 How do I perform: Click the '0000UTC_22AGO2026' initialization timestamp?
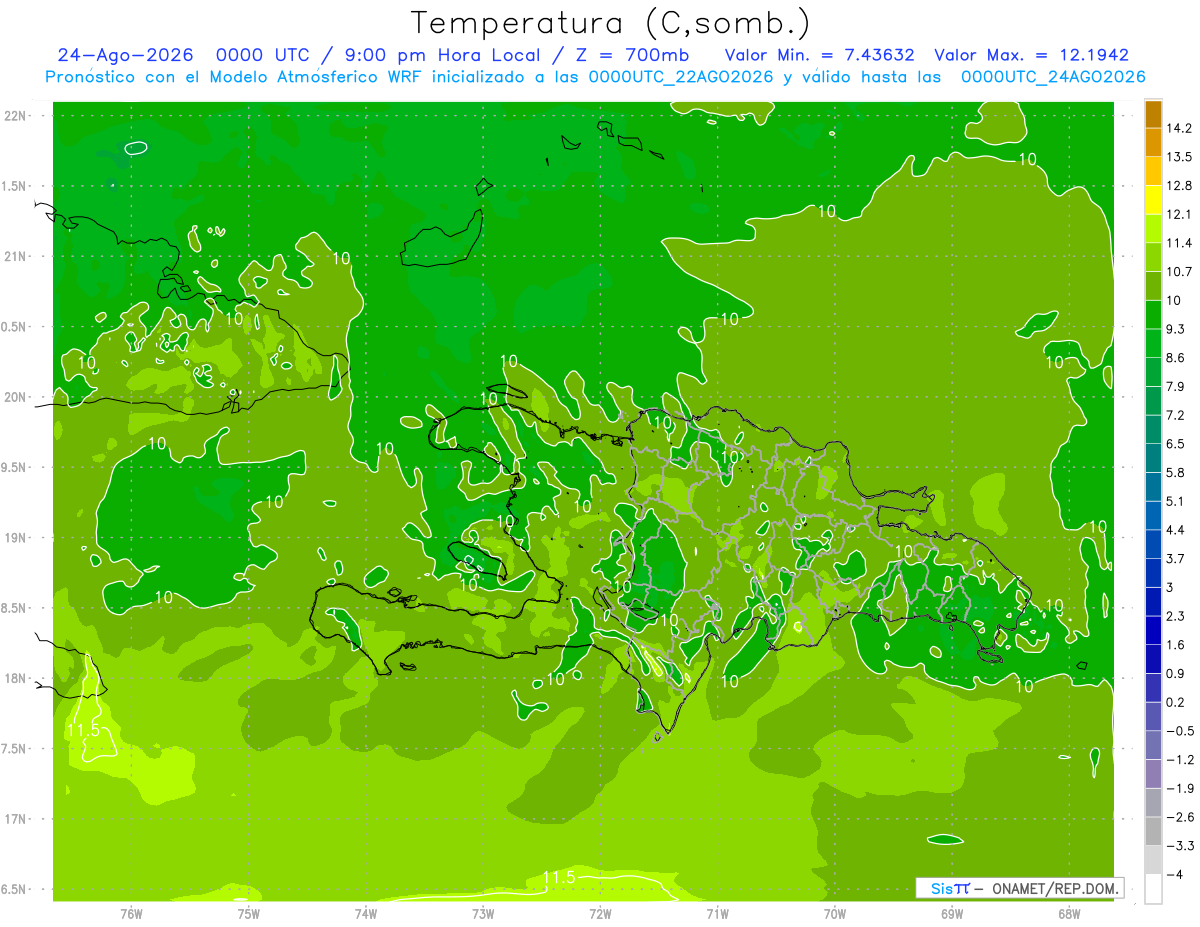click(x=681, y=77)
